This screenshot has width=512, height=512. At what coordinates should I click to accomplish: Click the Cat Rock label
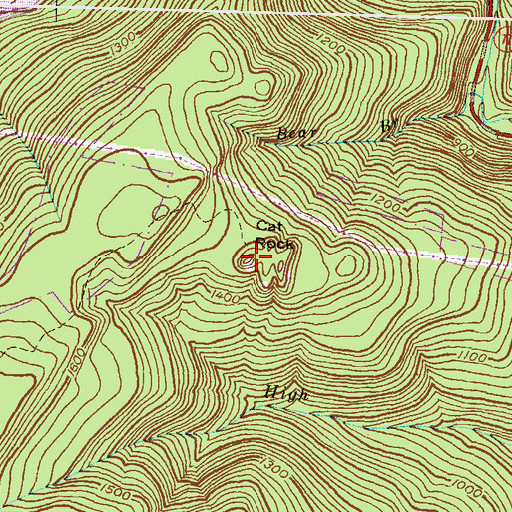(274, 235)
